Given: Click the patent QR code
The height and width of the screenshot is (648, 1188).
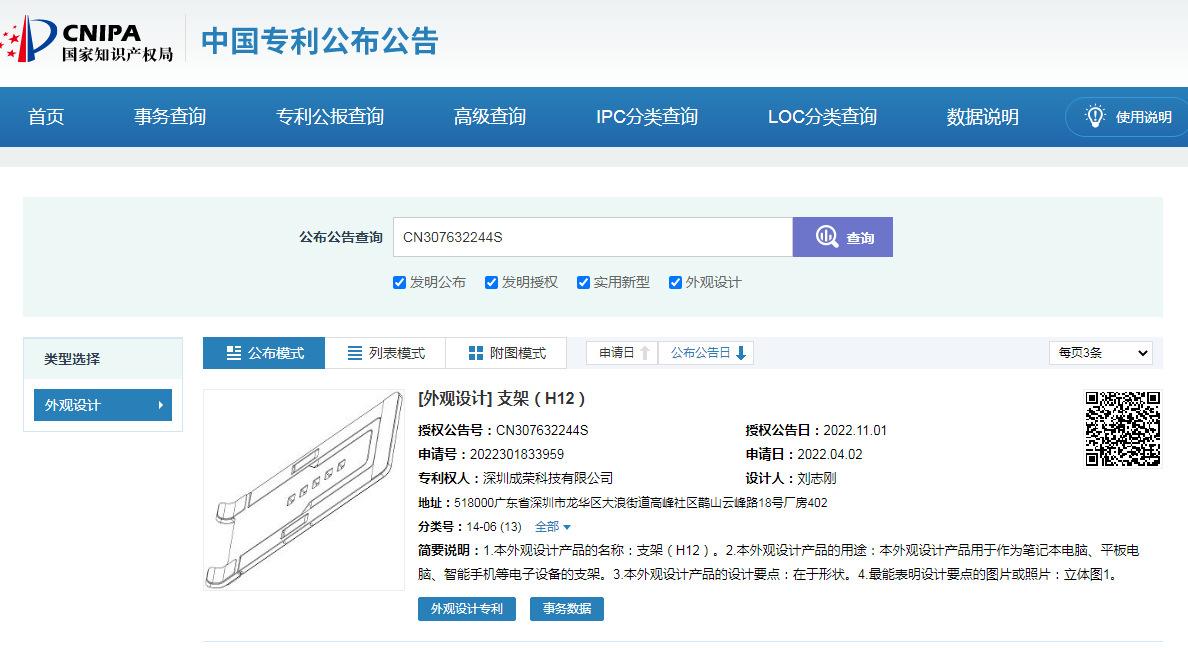Looking at the screenshot, I should tap(1122, 428).
